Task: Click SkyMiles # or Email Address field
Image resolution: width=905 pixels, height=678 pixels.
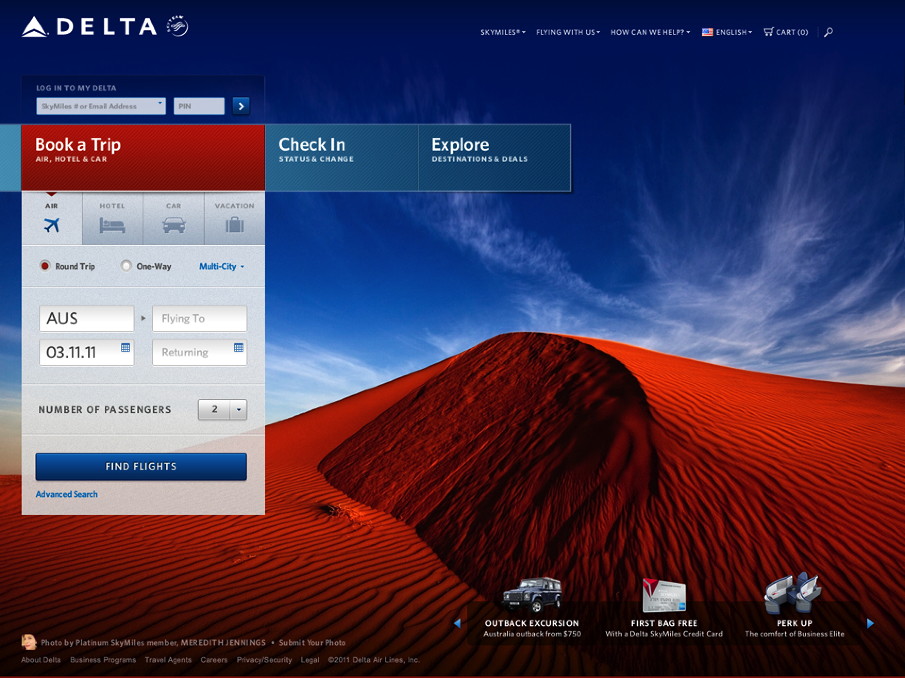Action: click(x=101, y=106)
